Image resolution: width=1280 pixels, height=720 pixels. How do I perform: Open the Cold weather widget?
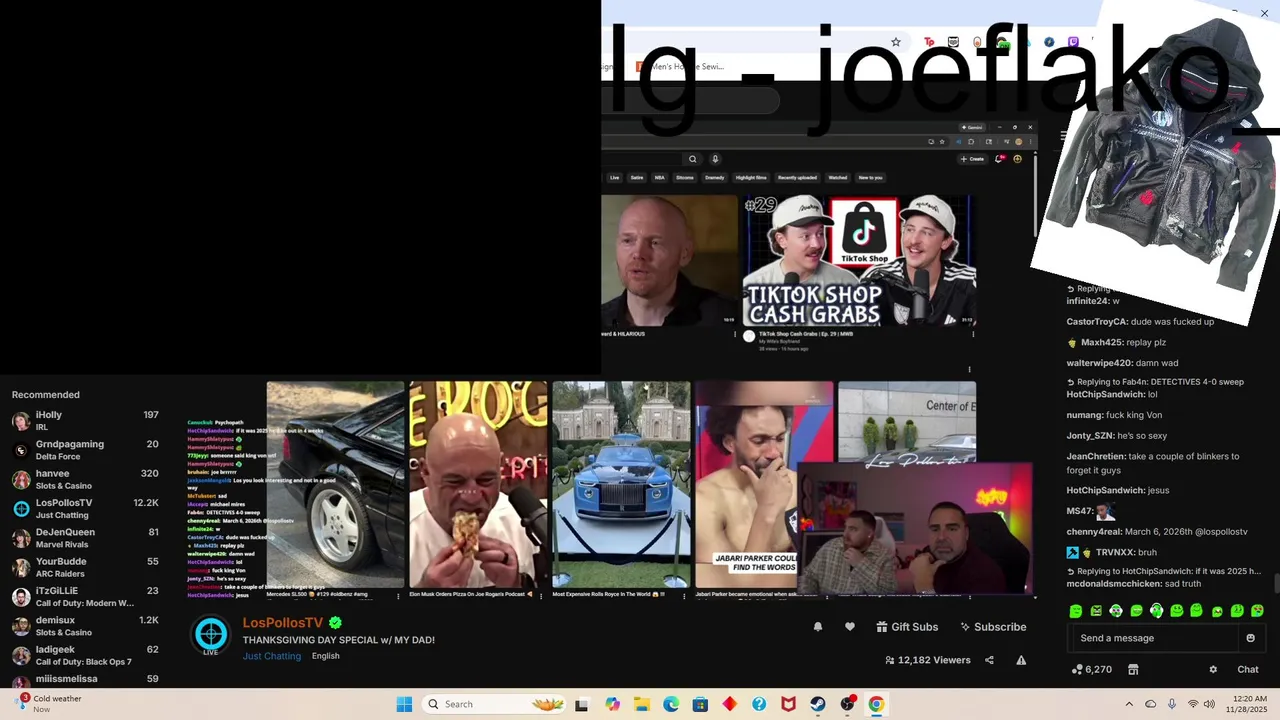48,704
